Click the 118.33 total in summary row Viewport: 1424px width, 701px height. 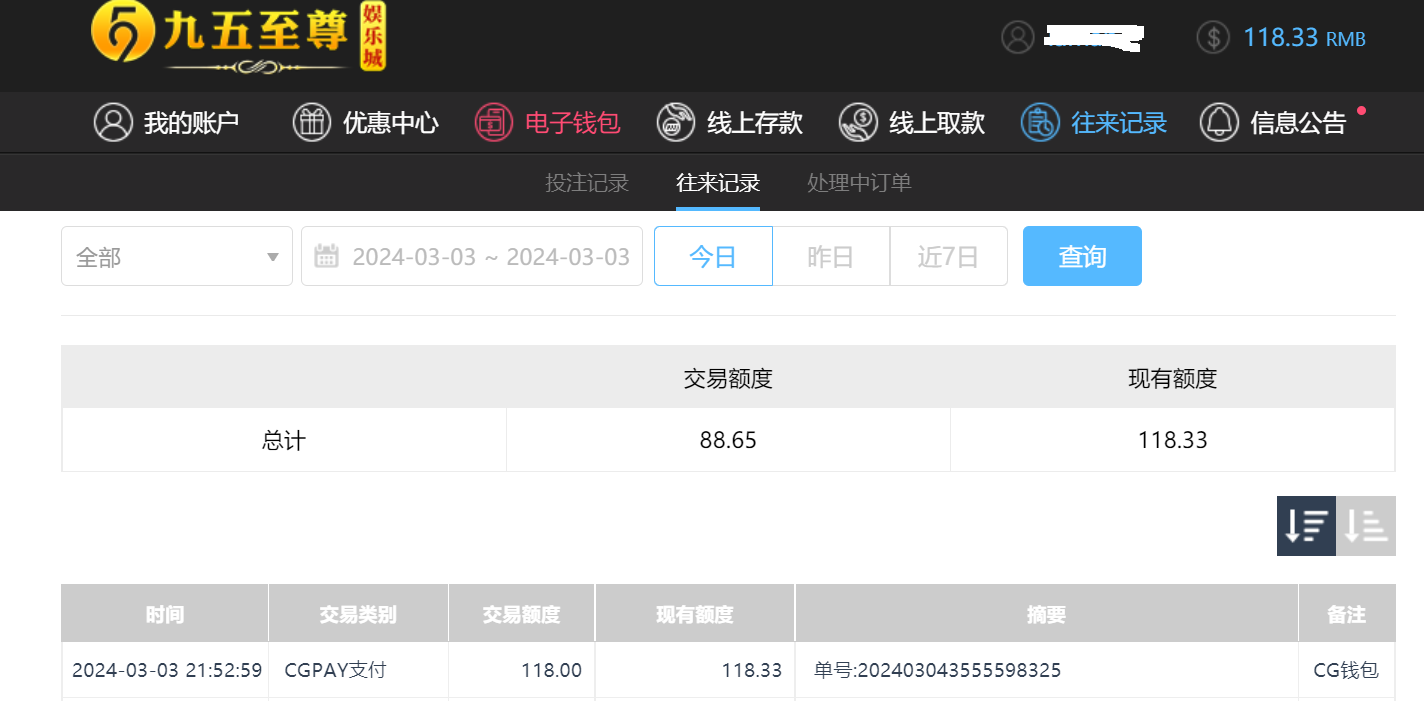click(1173, 440)
